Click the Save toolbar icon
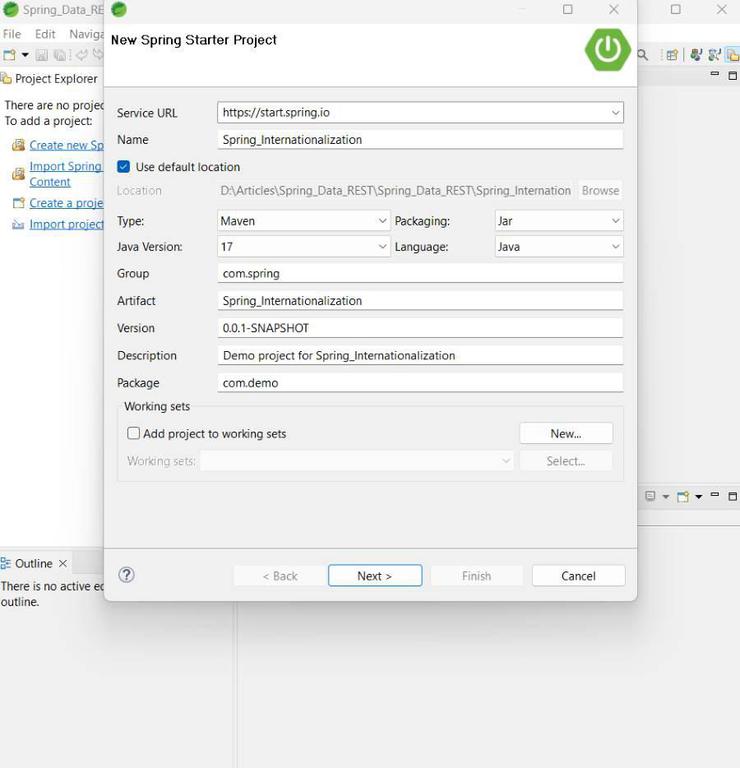Screen dimensions: 740x768 click(42, 55)
